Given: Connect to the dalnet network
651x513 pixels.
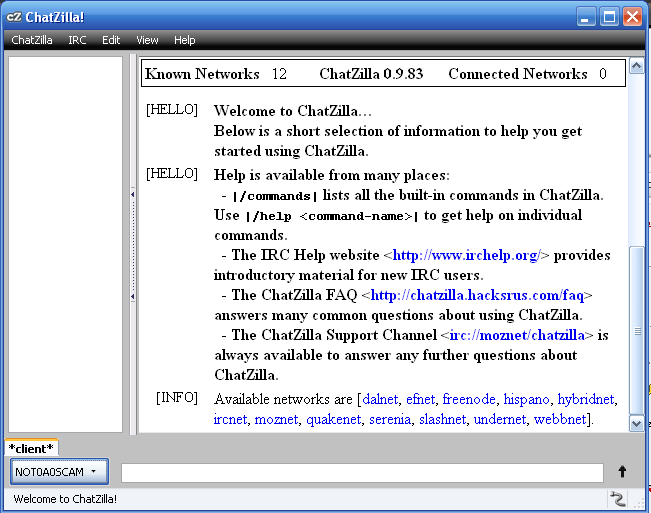Looking at the screenshot, I should click(x=380, y=399).
